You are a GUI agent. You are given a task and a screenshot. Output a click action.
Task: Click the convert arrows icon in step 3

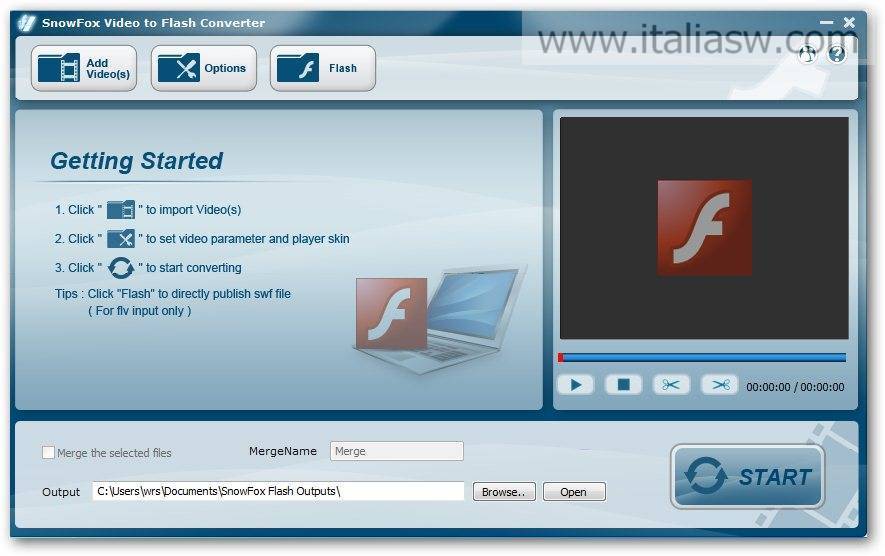(x=121, y=268)
